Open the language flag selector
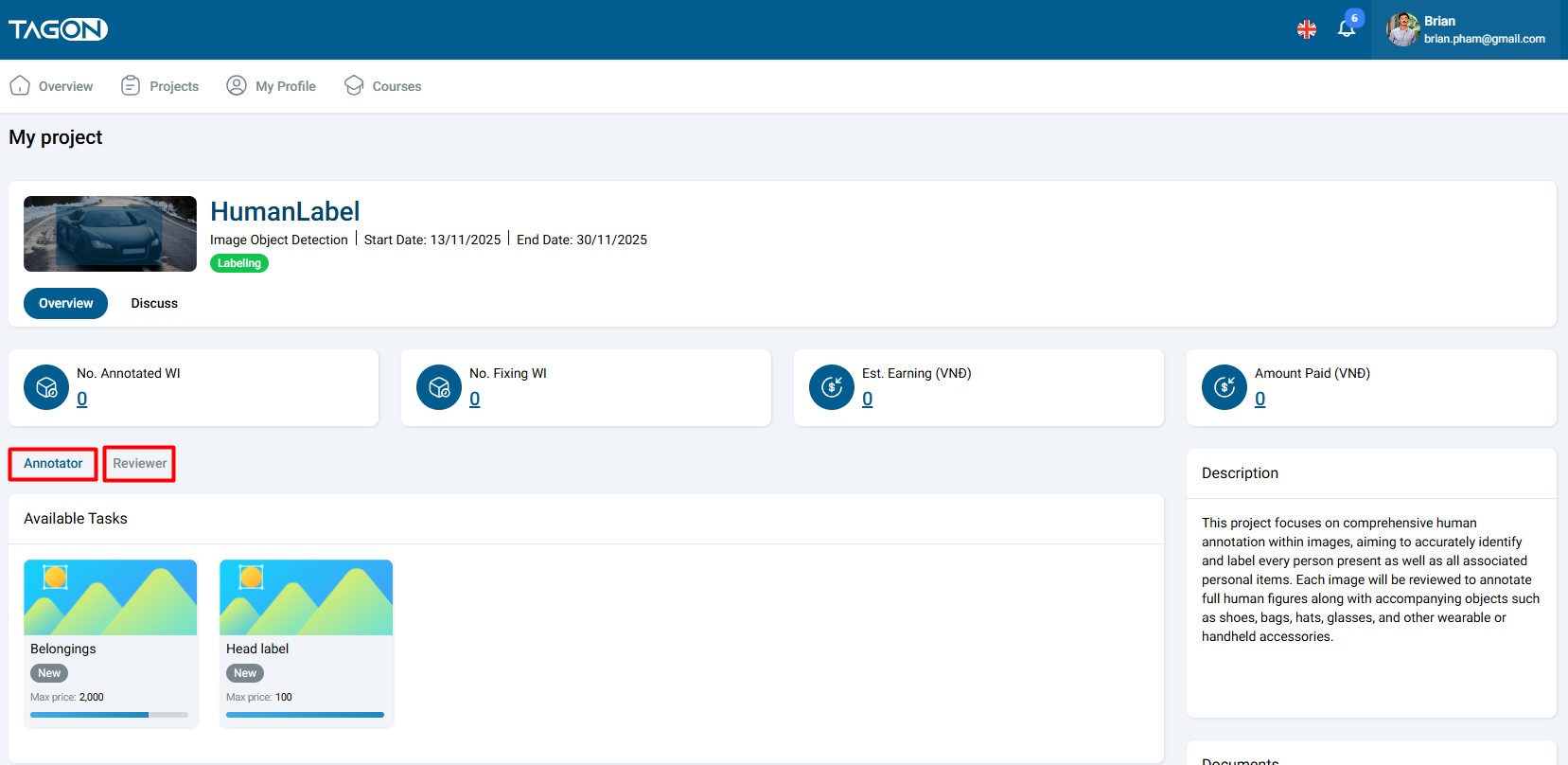The image size is (1568, 765). (1306, 29)
